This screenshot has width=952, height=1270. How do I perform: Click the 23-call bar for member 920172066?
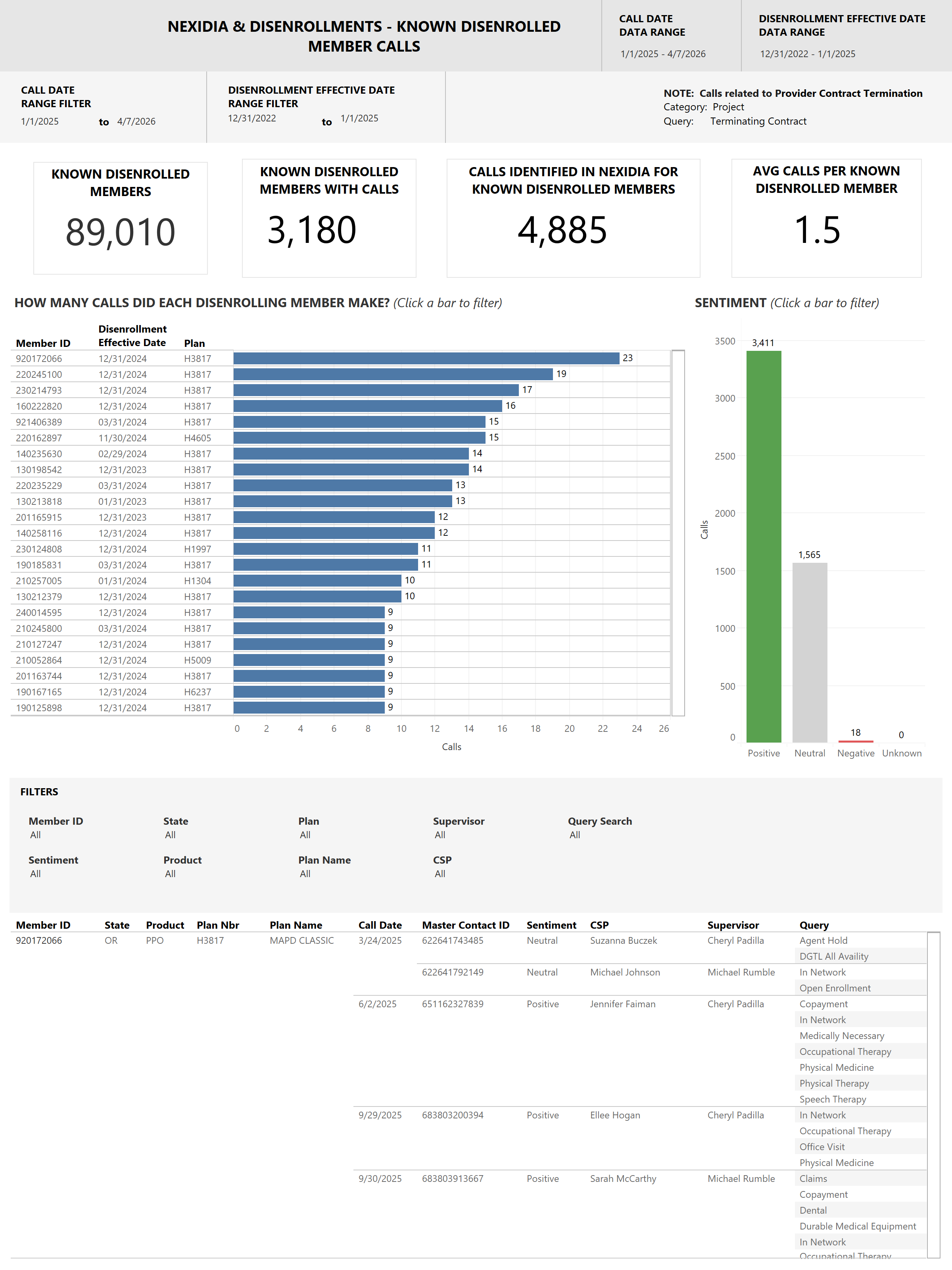426,358
